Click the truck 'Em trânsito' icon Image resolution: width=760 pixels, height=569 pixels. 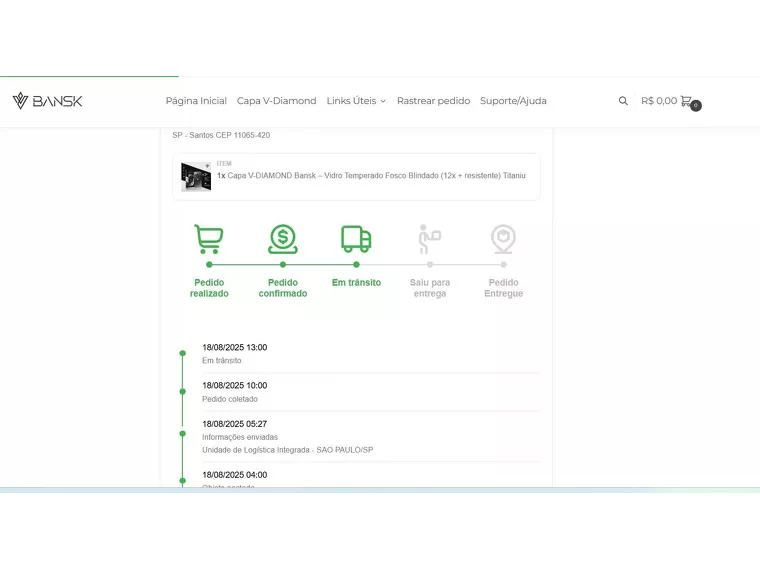coord(356,239)
